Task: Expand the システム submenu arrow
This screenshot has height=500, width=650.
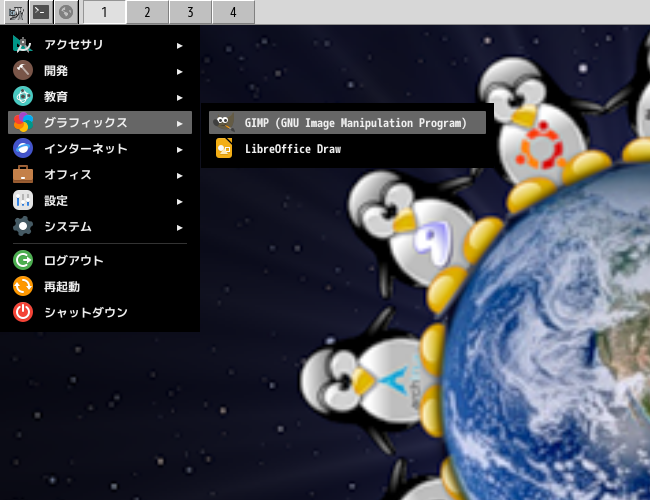Action: 179,228
